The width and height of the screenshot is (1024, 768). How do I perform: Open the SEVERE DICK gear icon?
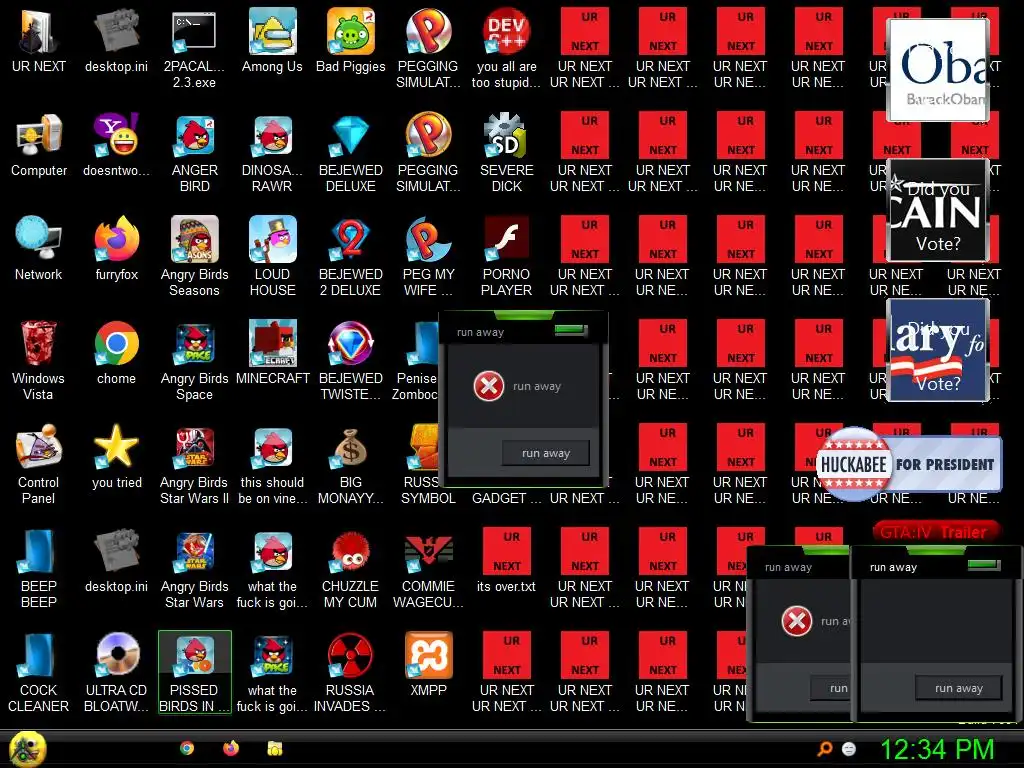click(x=507, y=152)
